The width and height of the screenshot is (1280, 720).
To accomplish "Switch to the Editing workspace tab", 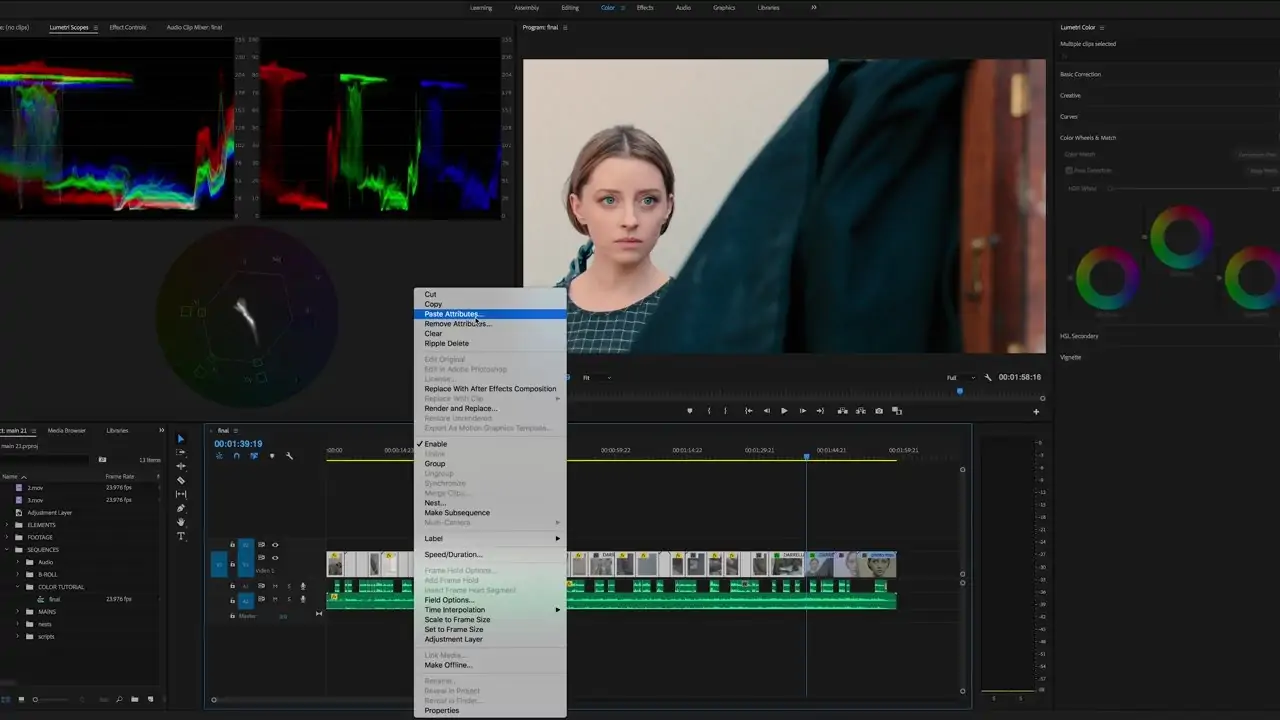I will [x=570, y=8].
